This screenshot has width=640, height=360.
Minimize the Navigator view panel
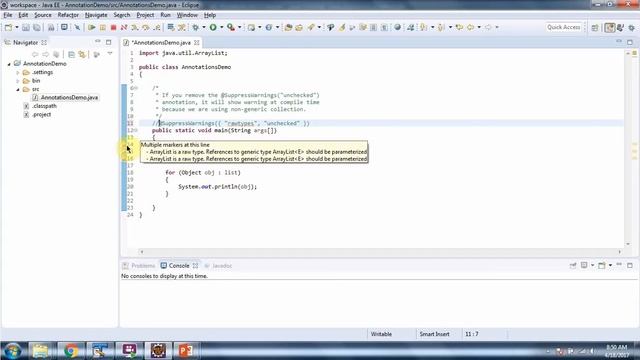pos(98,42)
